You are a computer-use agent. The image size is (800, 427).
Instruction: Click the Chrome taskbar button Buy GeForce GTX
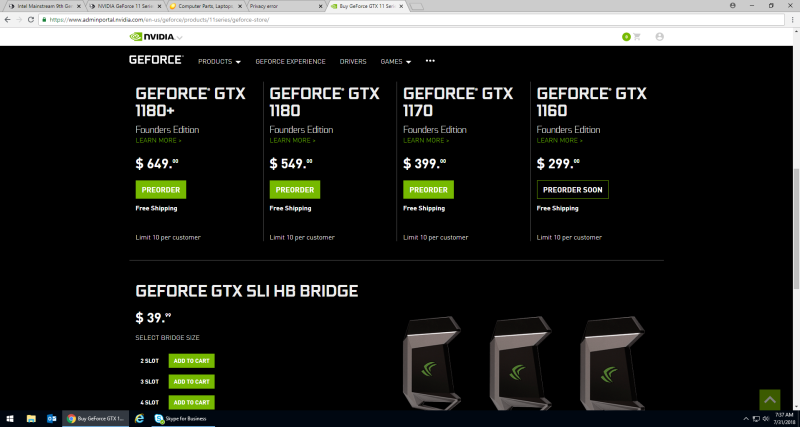click(x=95, y=418)
